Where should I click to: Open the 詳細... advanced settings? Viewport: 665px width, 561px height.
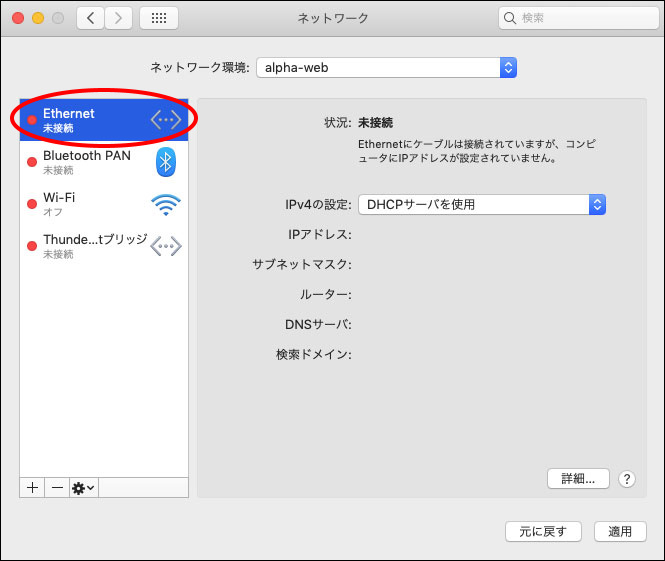pos(578,479)
